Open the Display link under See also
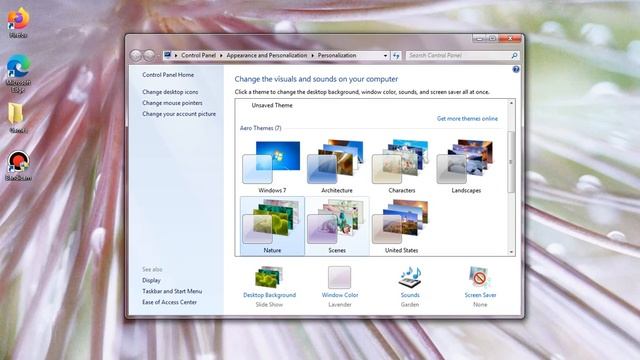Viewport: 640px width, 360px height. [151, 280]
